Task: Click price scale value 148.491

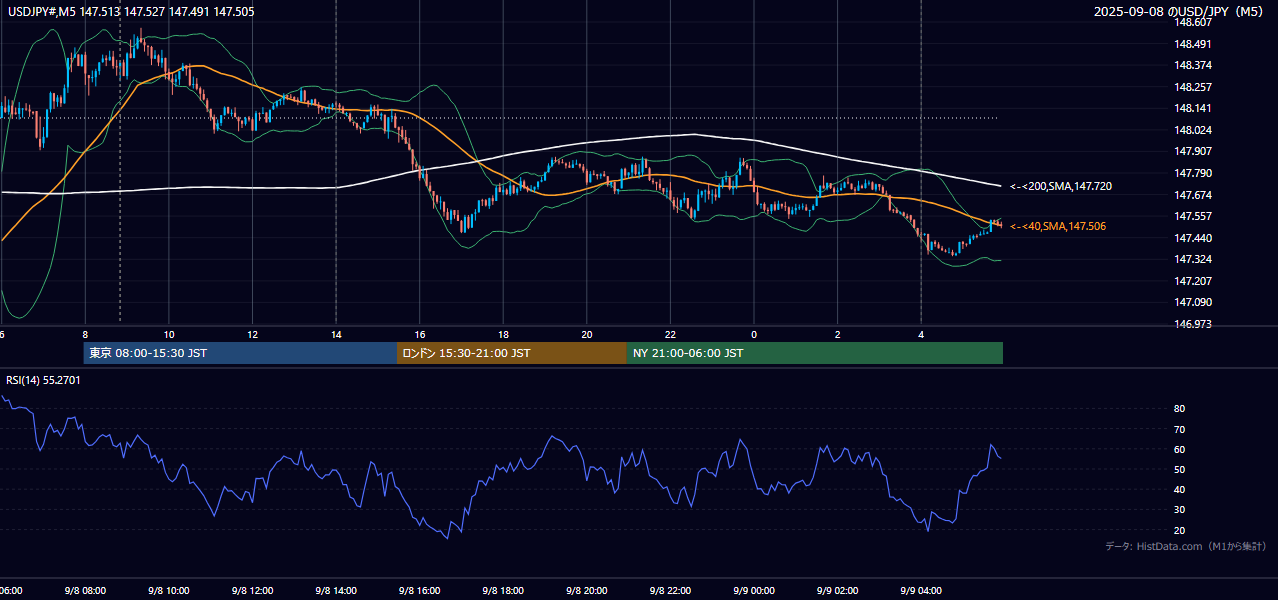Action: (x=1194, y=44)
